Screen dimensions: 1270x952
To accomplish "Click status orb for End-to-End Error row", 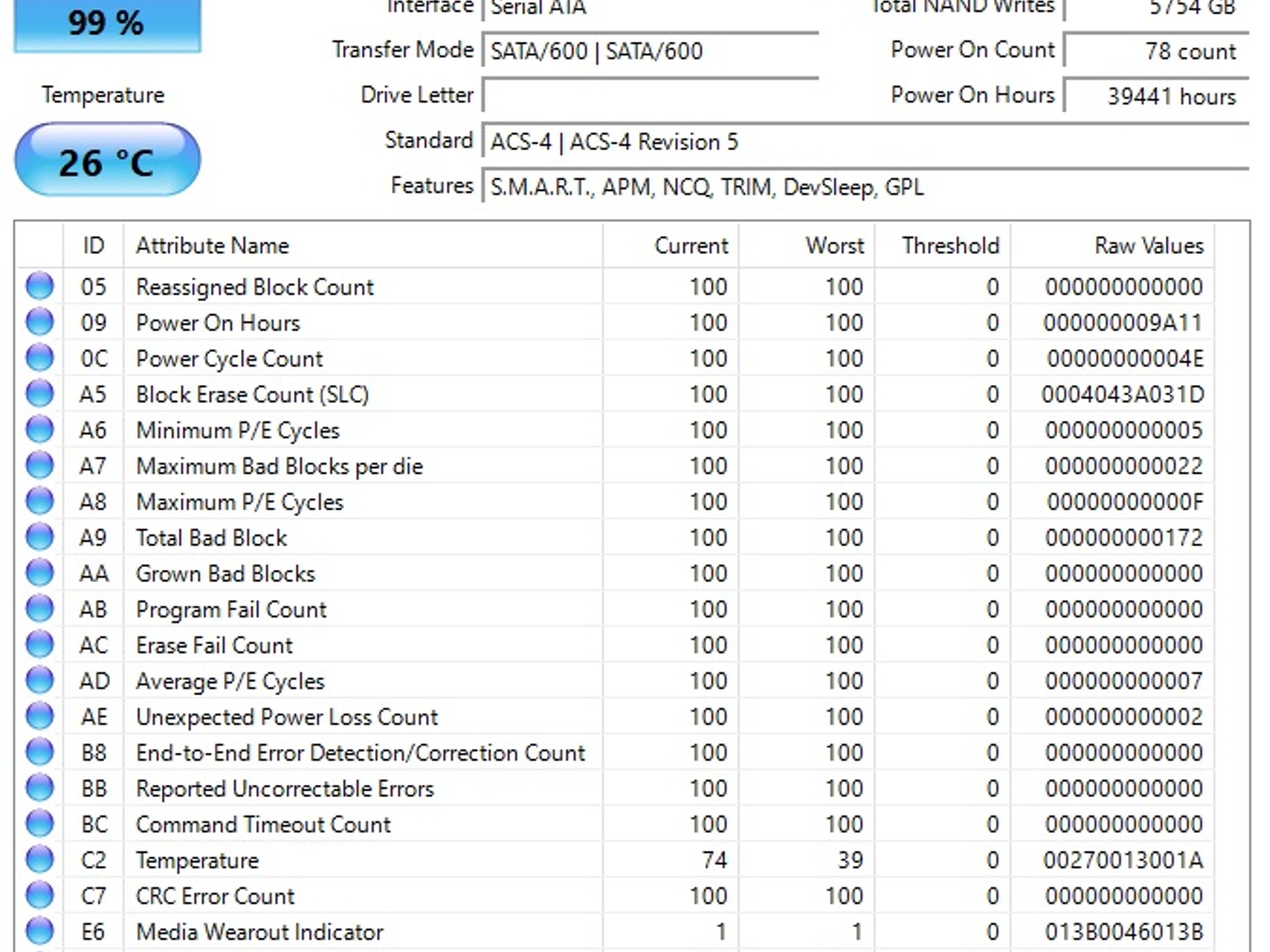I will tap(40, 752).
